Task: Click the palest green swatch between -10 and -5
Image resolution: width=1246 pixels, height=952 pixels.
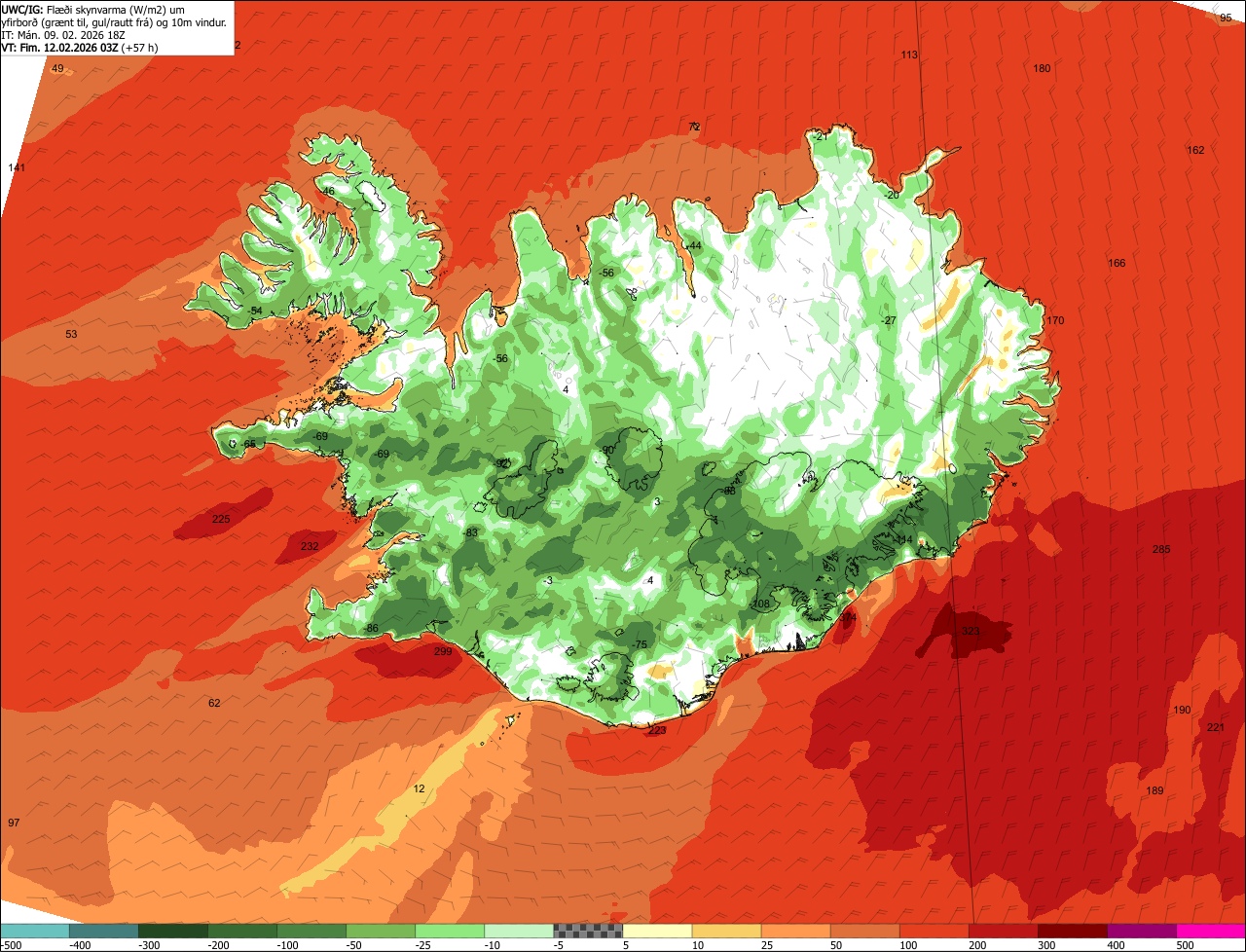Action: 519,931
